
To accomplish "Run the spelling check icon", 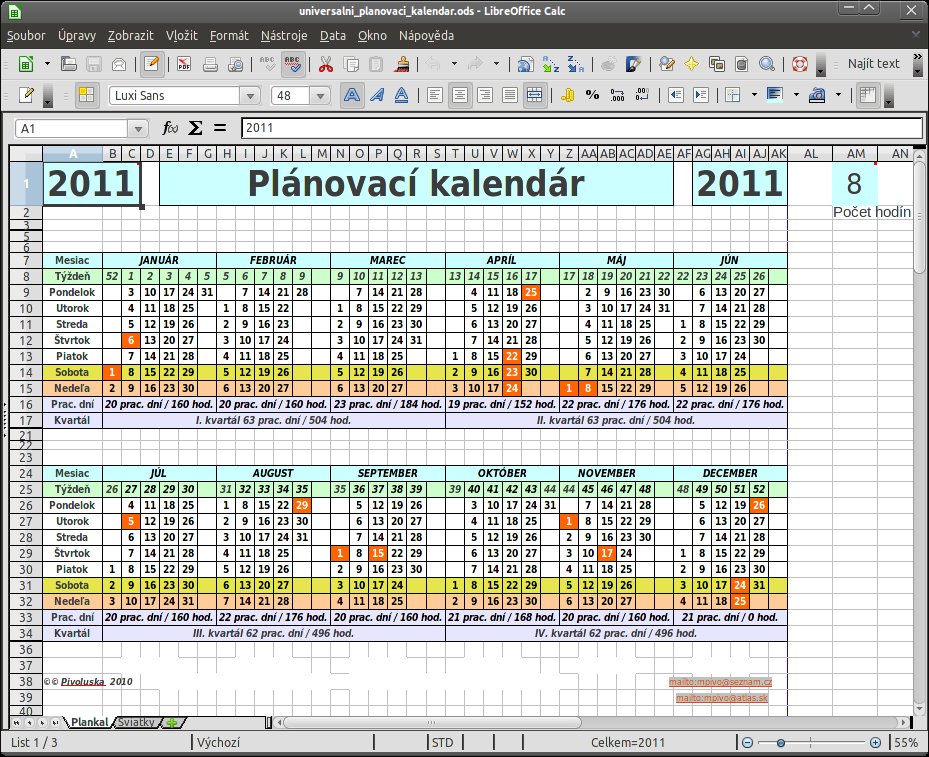I will click(x=267, y=63).
